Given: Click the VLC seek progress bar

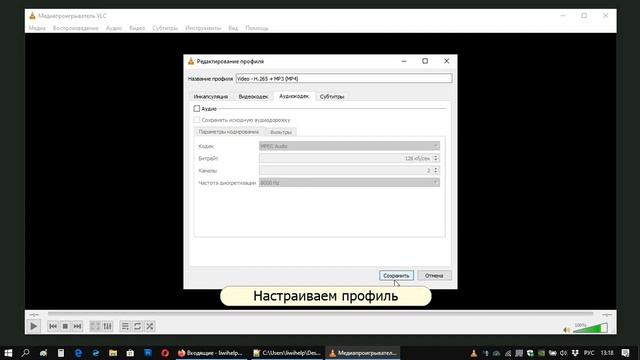Looking at the screenshot, I should point(320,314).
